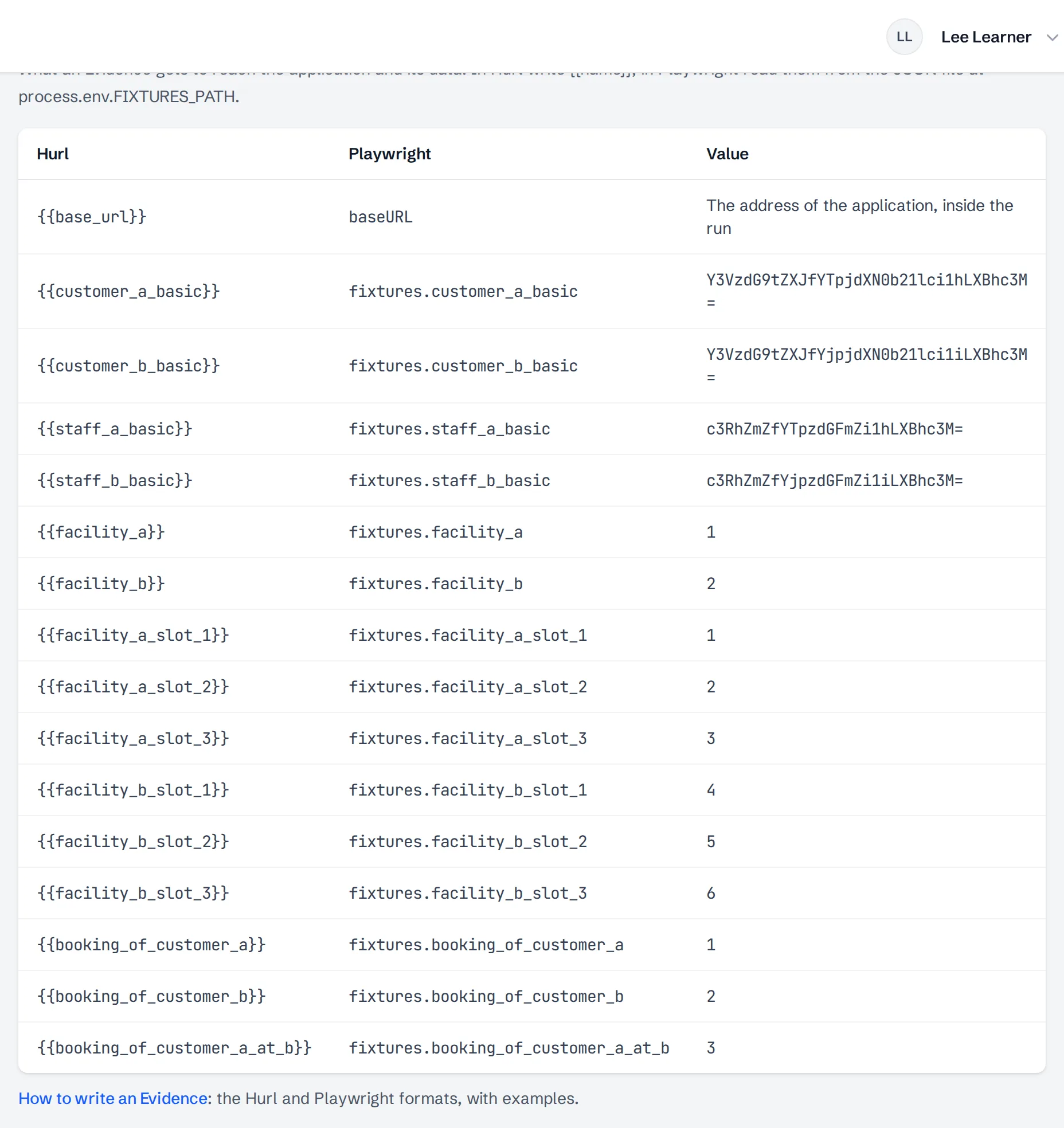
Task: Click the baseURL Playwright cell
Action: pyautogui.click(x=381, y=217)
